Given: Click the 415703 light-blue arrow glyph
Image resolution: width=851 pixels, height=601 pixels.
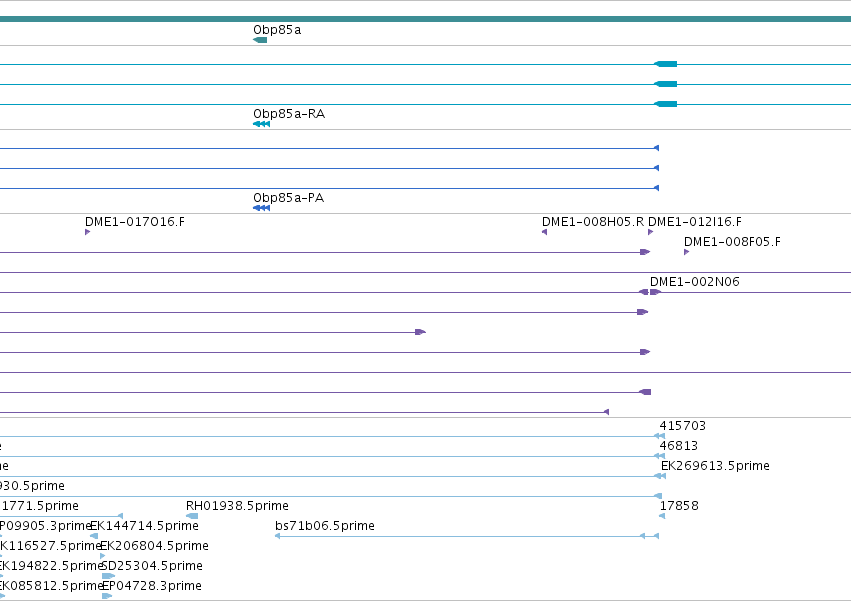Looking at the screenshot, I should [x=659, y=436].
